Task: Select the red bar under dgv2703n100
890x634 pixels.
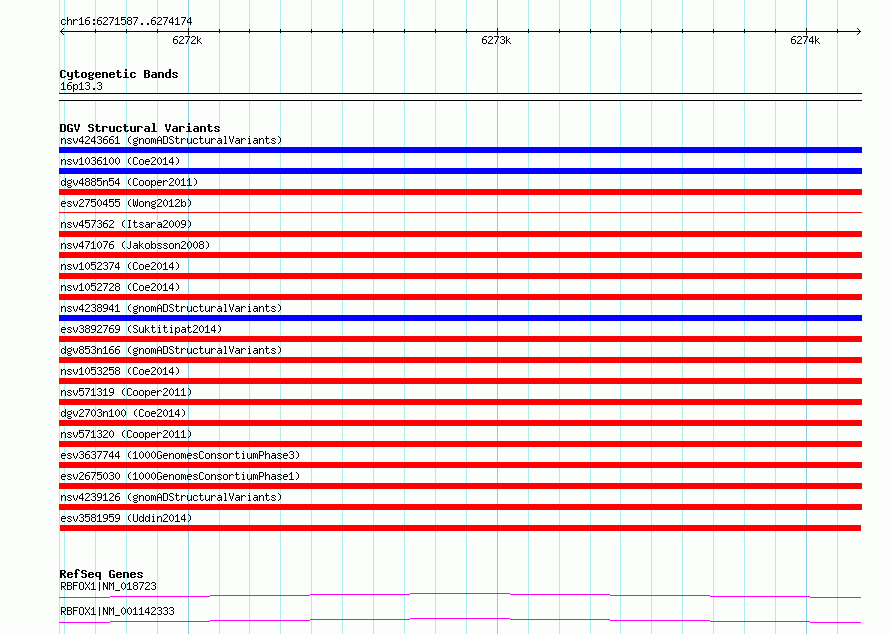Action: (460, 423)
